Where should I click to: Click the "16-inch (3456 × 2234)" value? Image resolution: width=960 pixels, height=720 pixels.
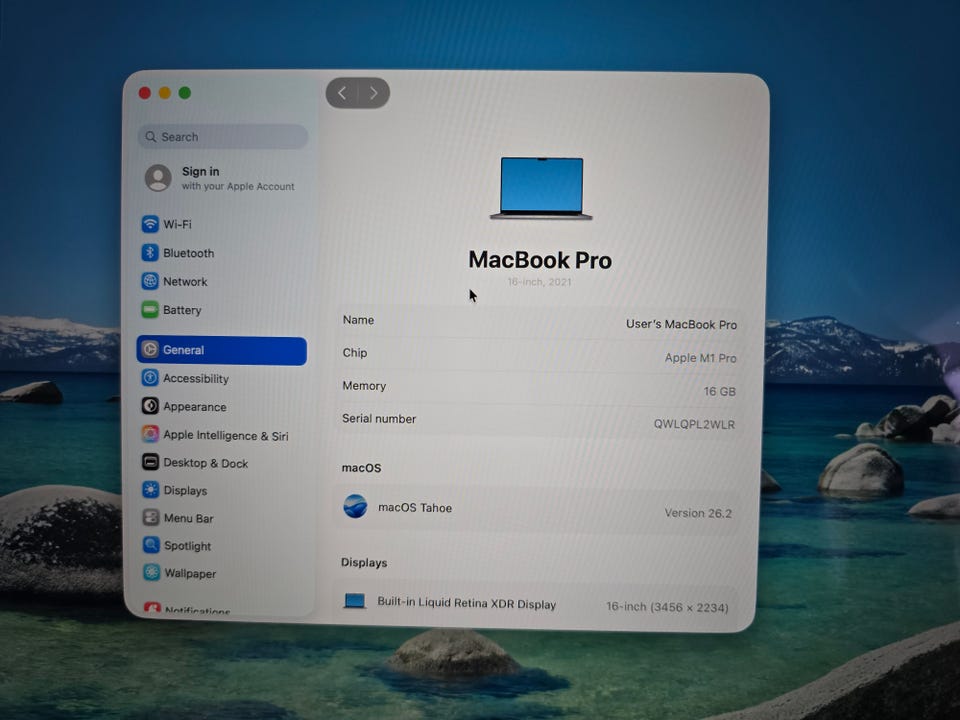(x=667, y=607)
